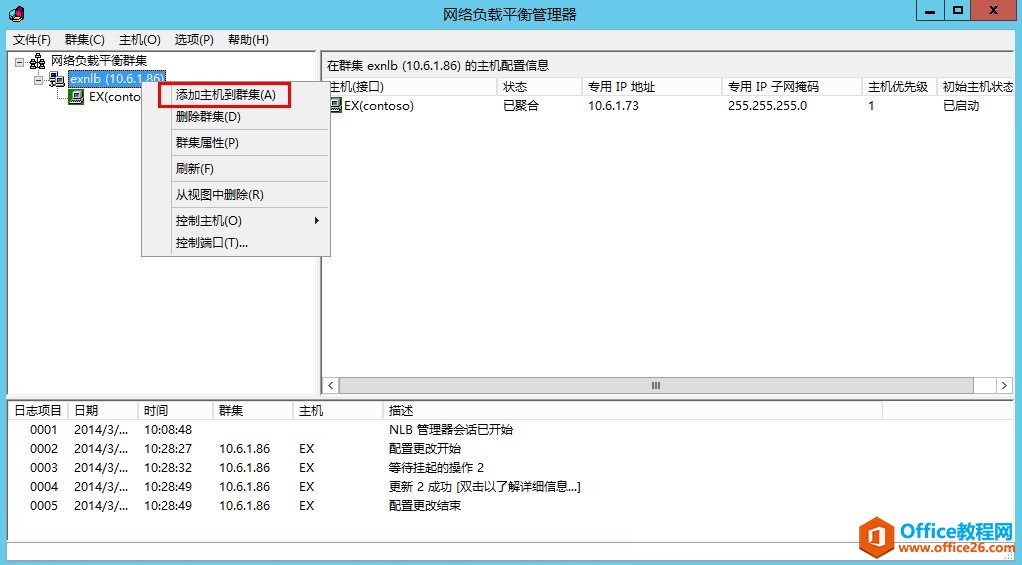
Task: Sort by 主机(接口) column header
Action: click(411, 87)
